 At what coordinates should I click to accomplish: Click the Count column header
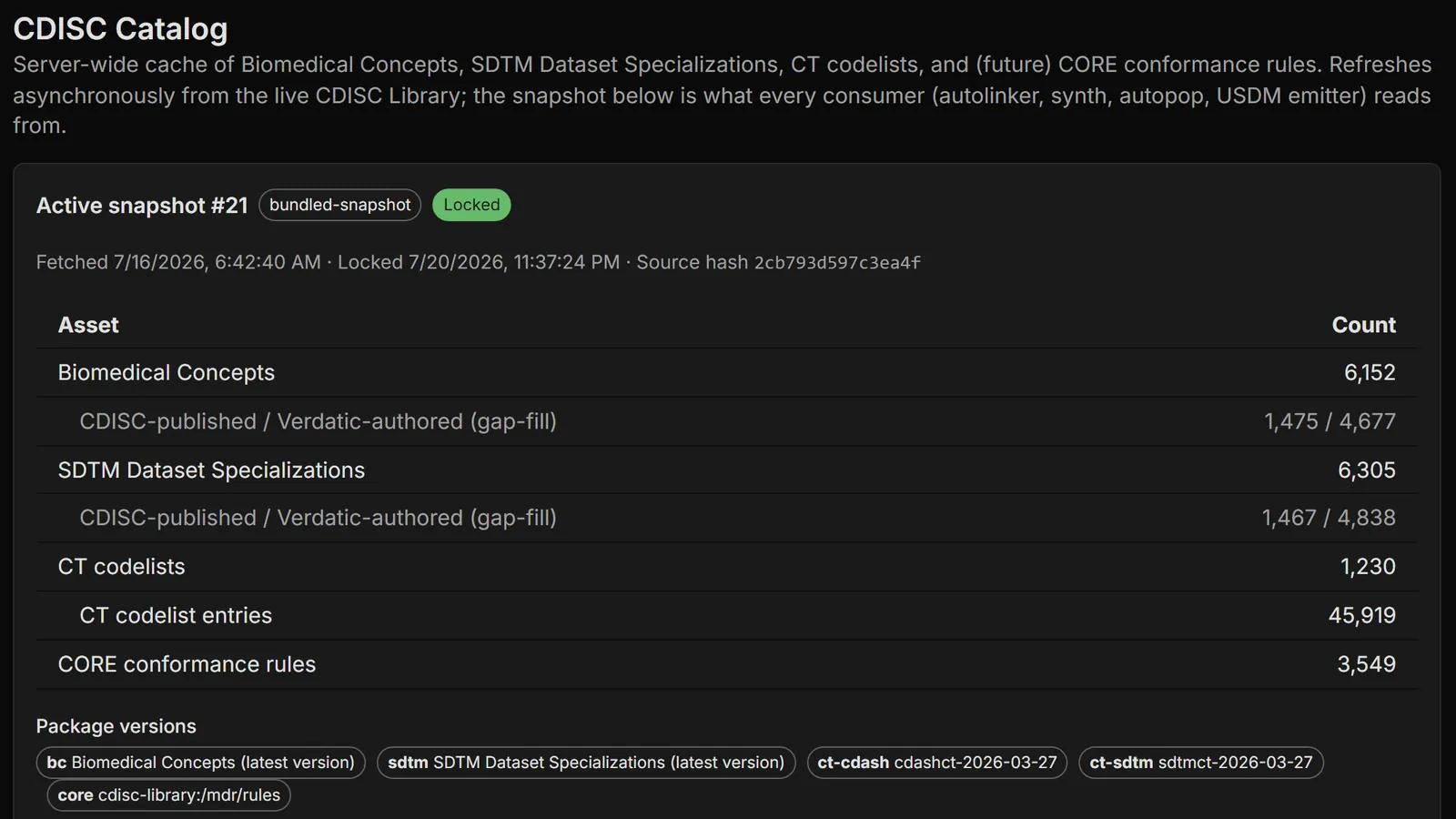point(1363,325)
